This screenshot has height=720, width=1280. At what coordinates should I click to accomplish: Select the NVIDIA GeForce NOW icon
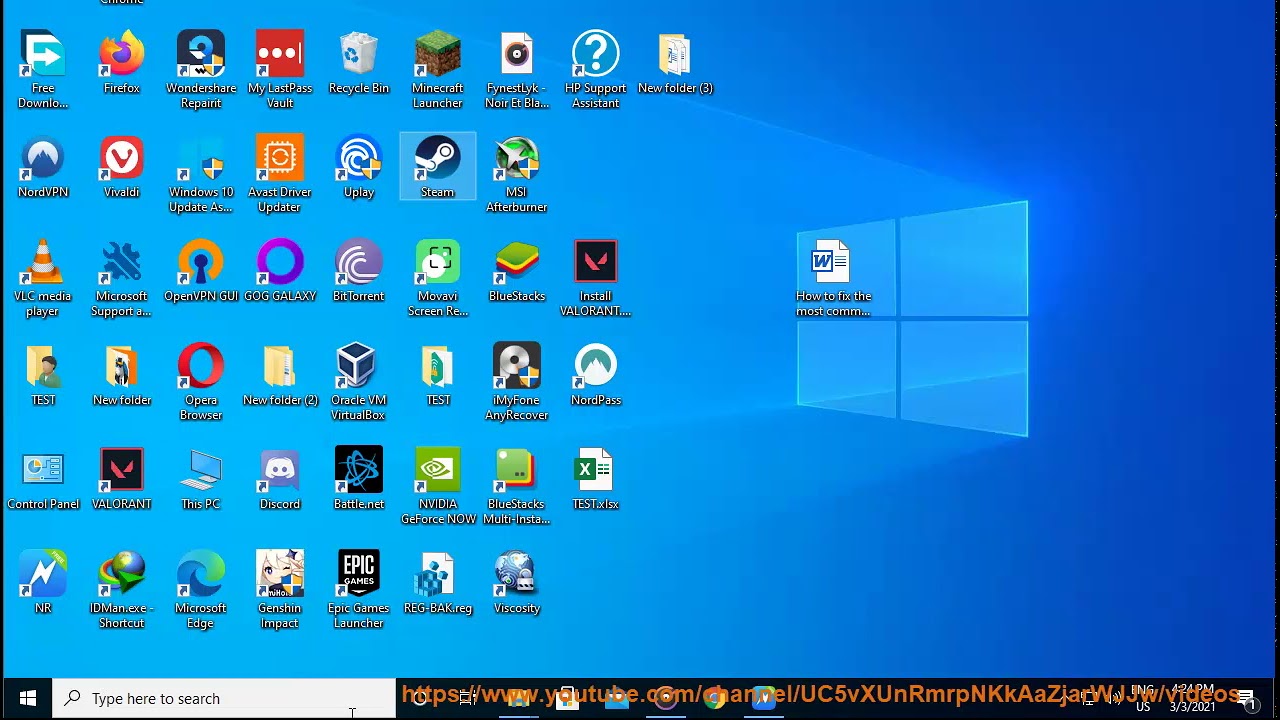click(438, 470)
